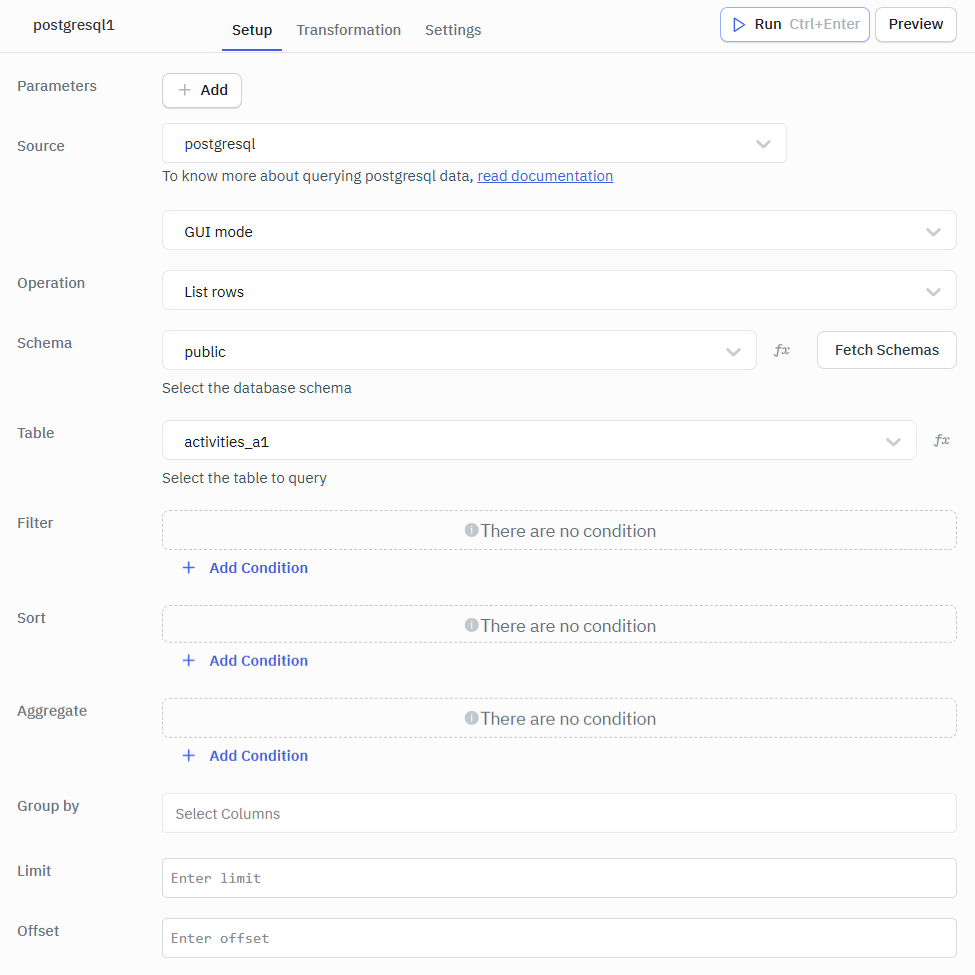Click the info icon in the Aggregate conditions box
This screenshot has width=975, height=975.
tap(472, 718)
